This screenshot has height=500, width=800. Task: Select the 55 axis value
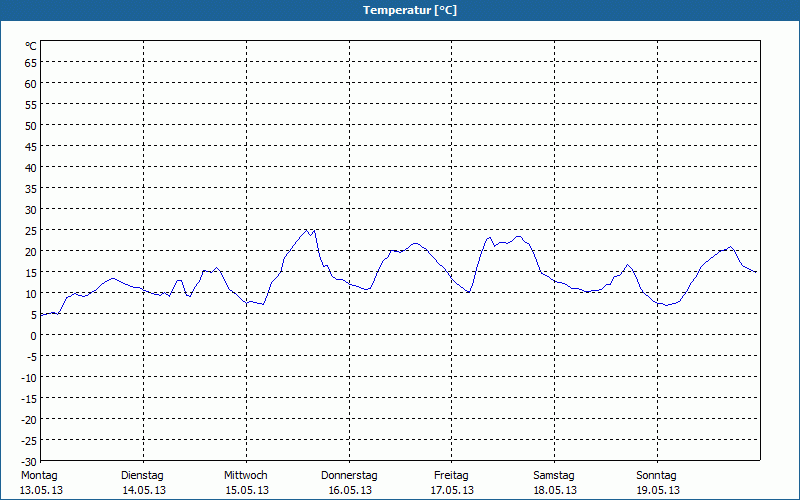click(x=31, y=105)
